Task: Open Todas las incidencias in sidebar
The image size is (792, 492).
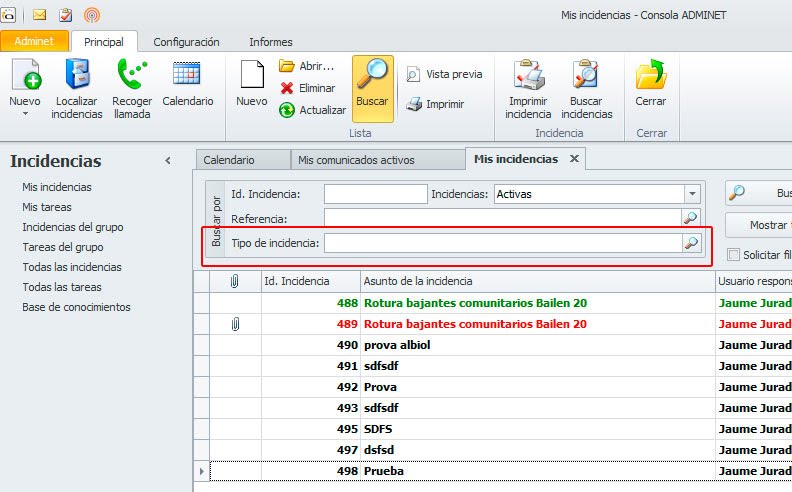Action: click(72, 267)
